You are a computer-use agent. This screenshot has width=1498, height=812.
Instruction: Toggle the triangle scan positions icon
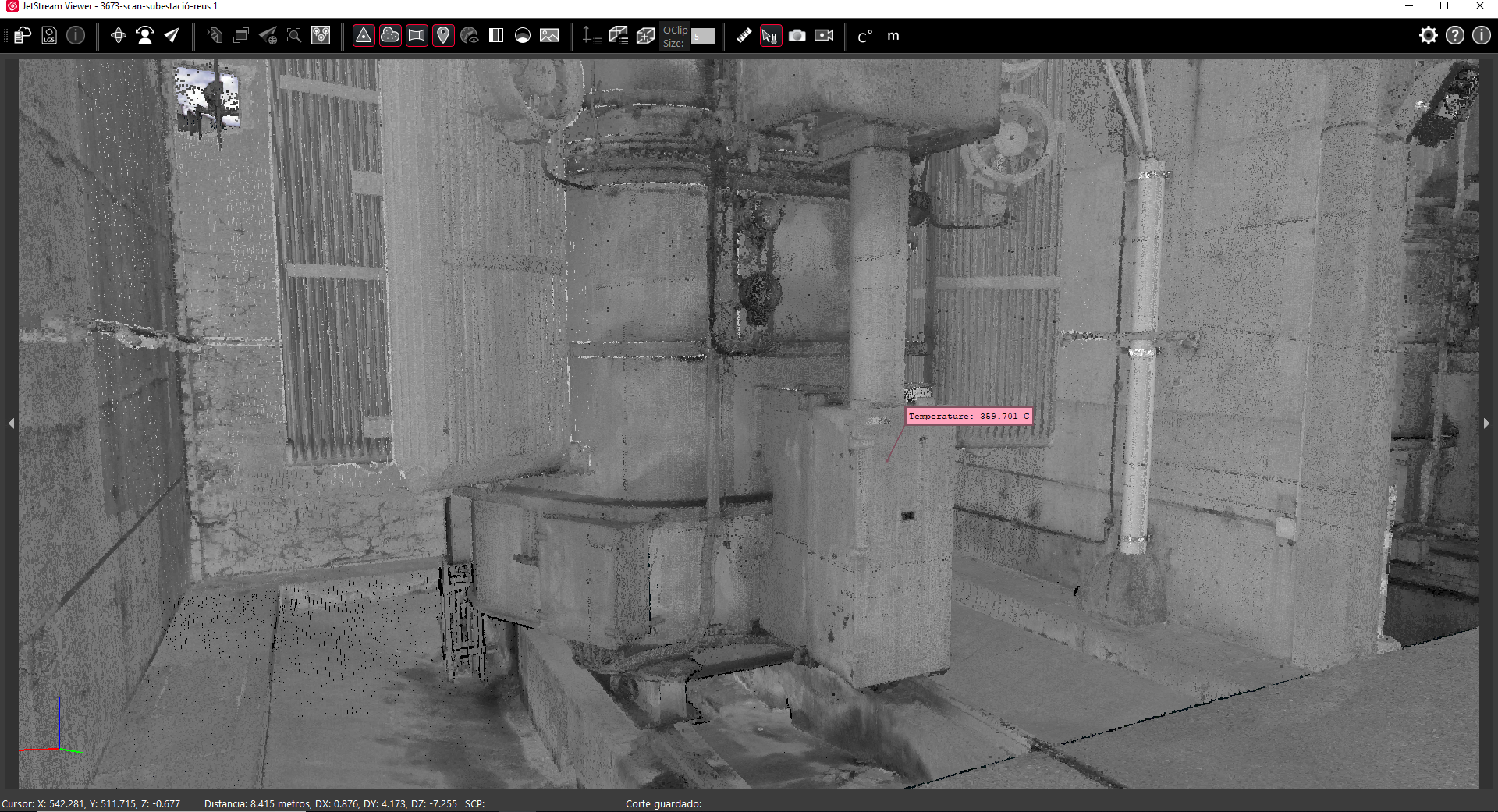(364, 35)
